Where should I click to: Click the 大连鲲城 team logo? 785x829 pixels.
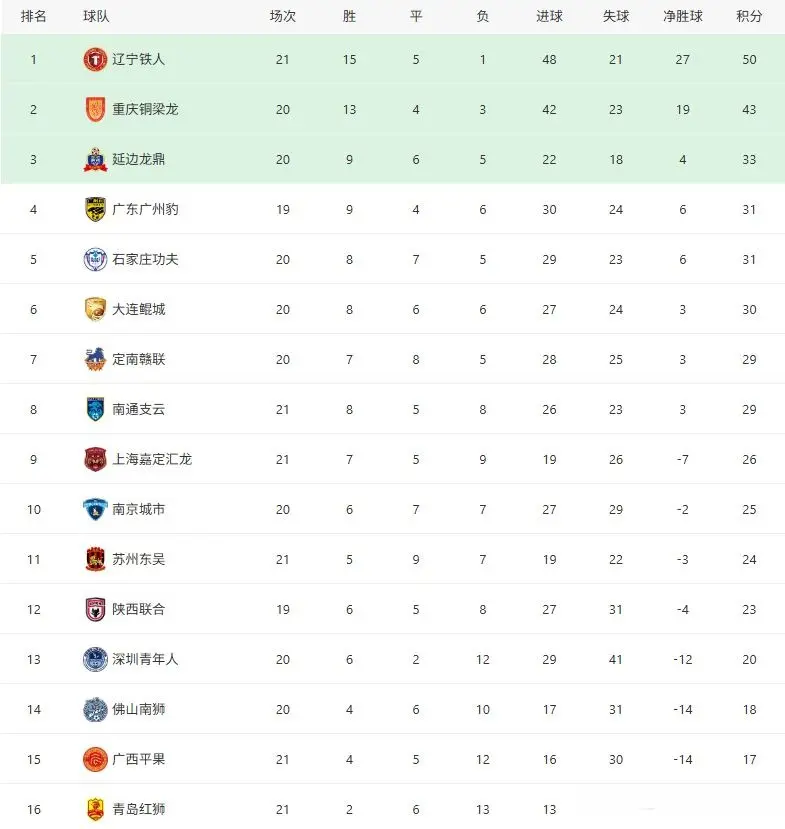tap(95, 310)
